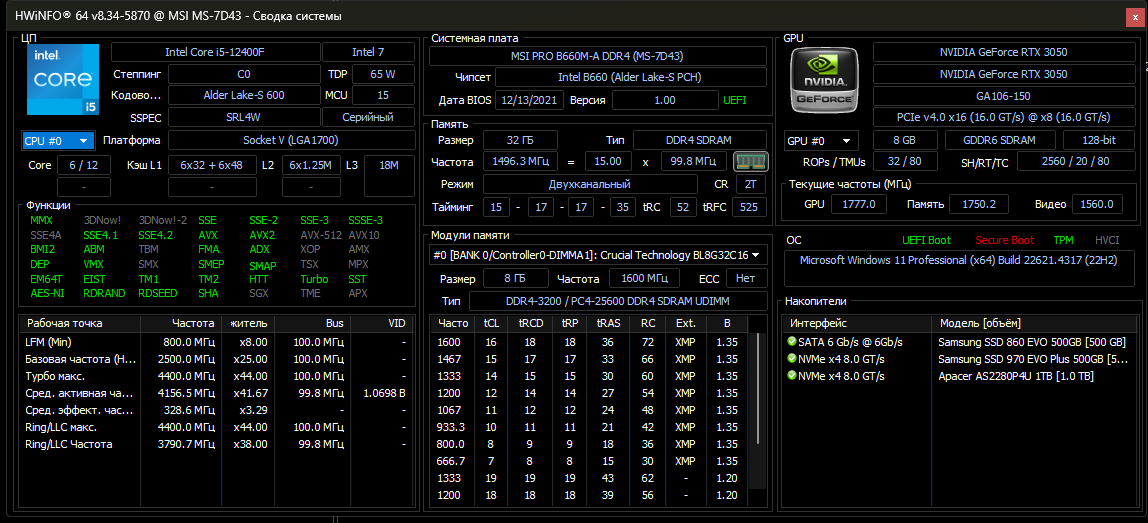Click the module type DDR4-3200 / PC4-25600 field

pyautogui.click(x=618, y=301)
